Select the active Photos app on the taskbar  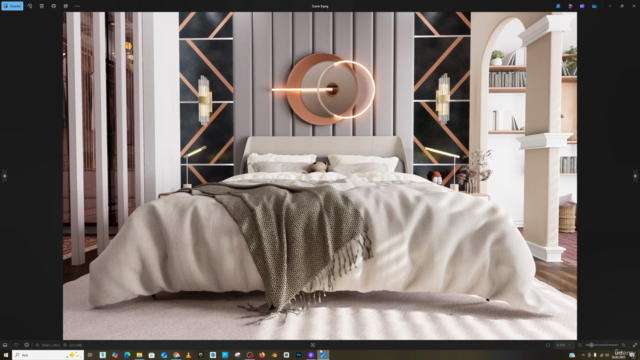[x=323, y=355]
